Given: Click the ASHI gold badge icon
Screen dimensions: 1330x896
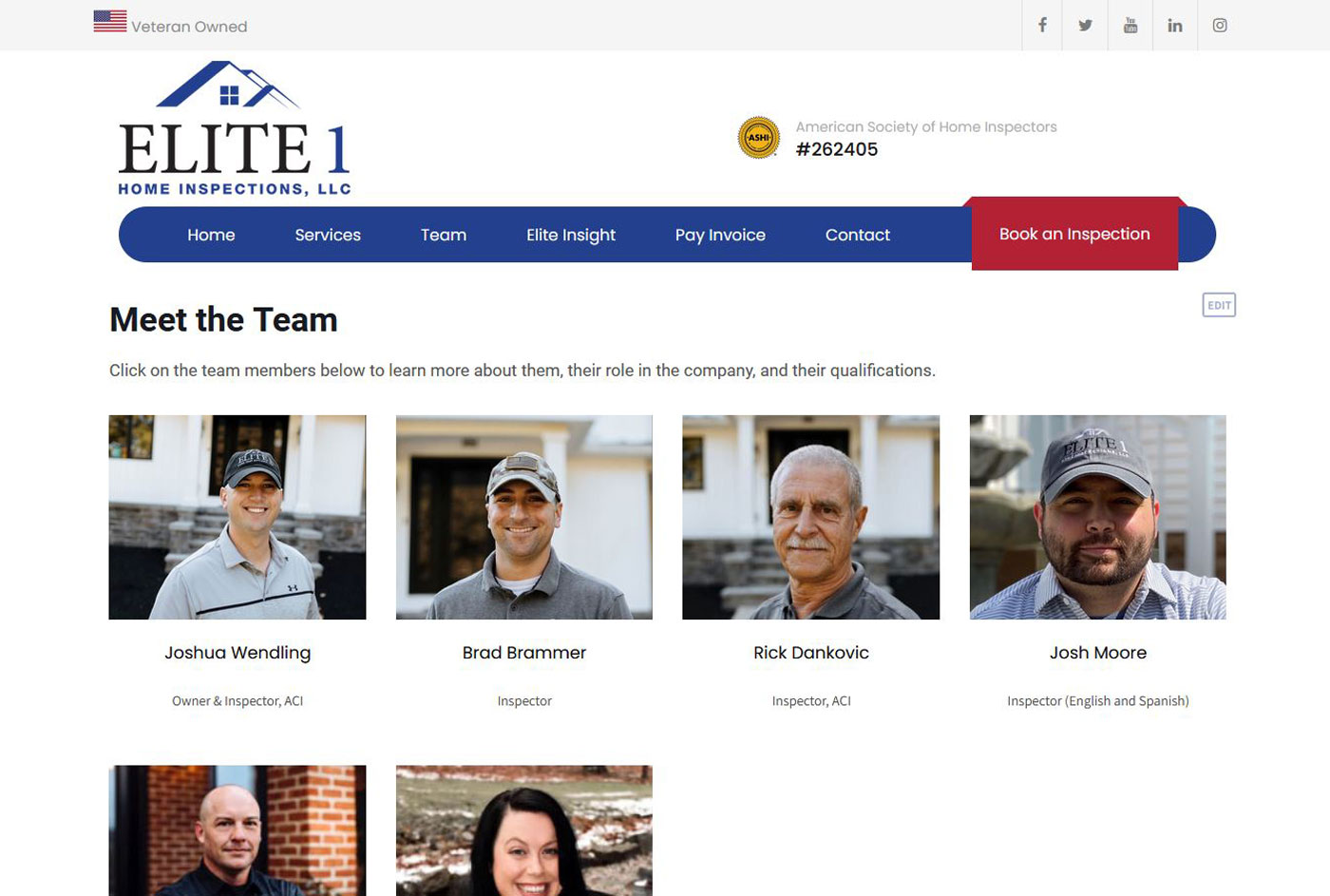Looking at the screenshot, I should coord(759,138).
